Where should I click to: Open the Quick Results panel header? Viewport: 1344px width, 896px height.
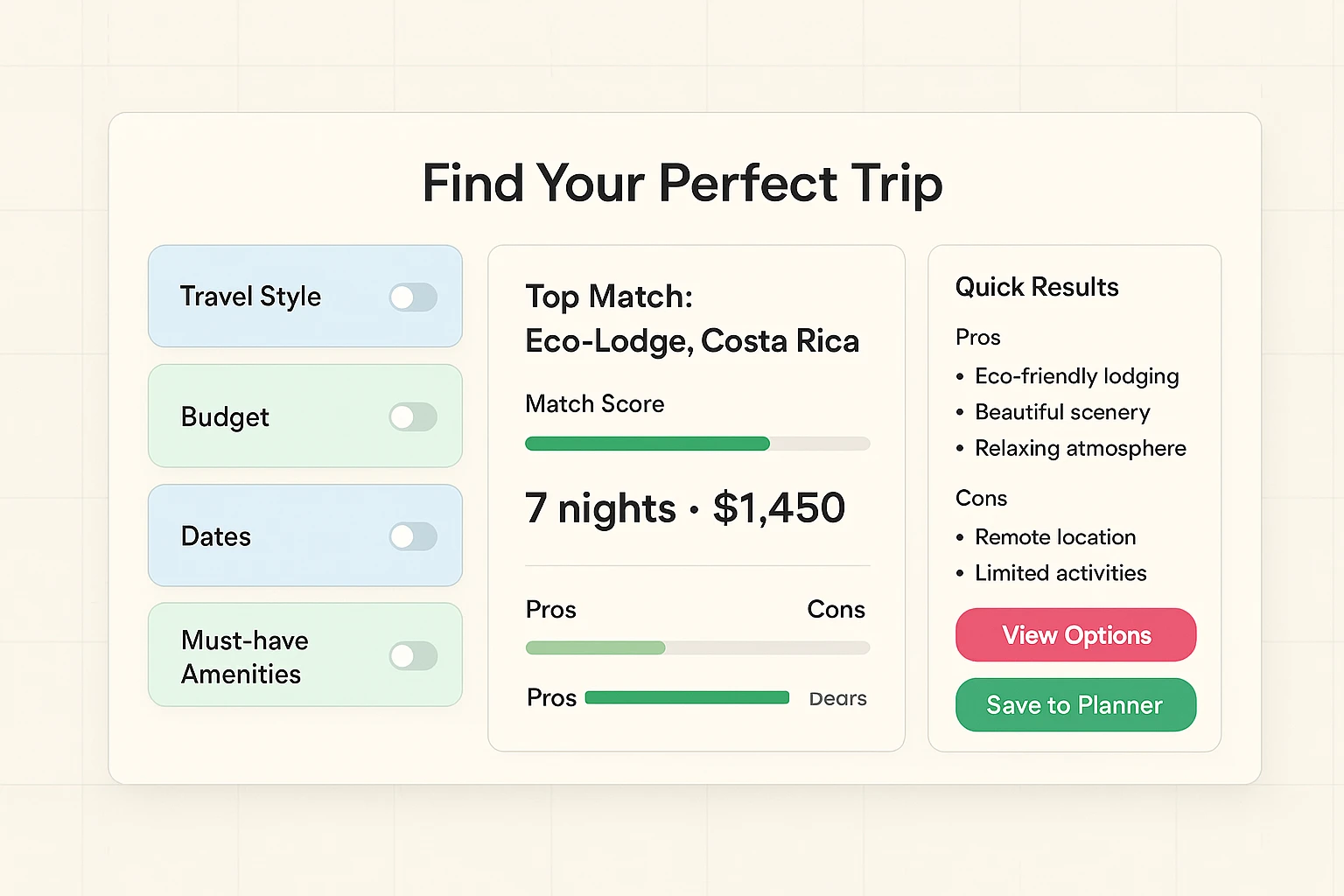pyautogui.click(x=1037, y=287)
